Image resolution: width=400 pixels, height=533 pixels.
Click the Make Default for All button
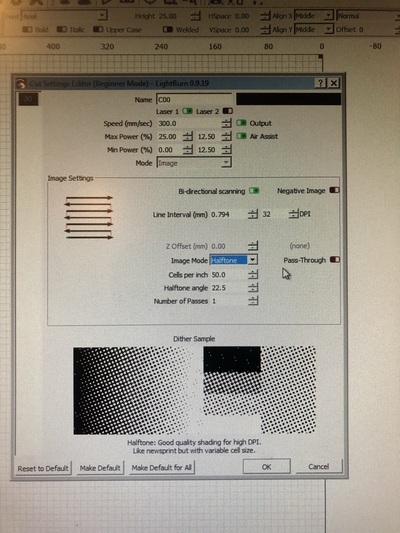(161, 468)
